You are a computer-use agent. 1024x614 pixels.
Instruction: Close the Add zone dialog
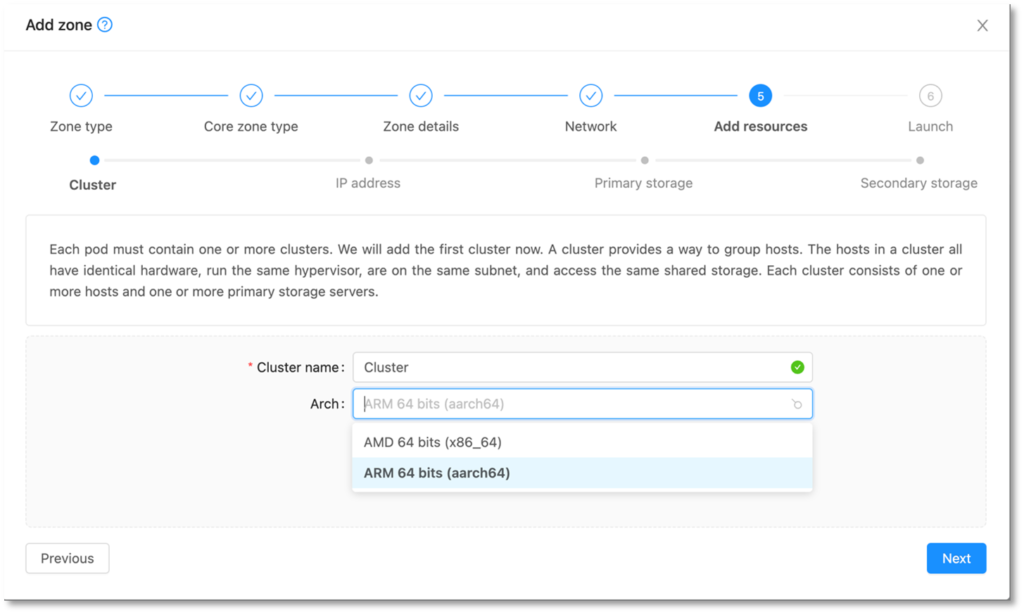[x=982, y=25]
